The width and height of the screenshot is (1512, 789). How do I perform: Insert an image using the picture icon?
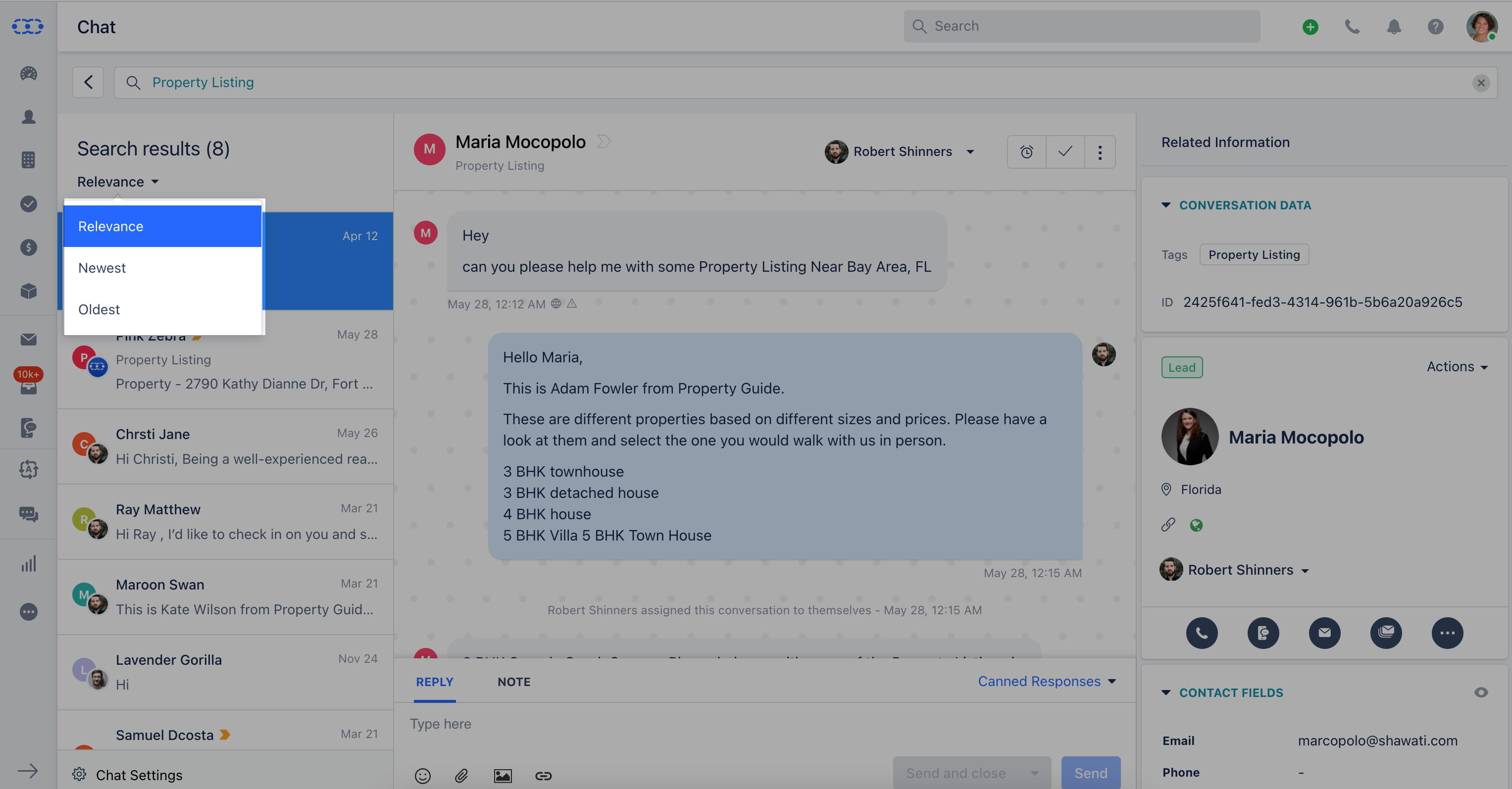503,776
